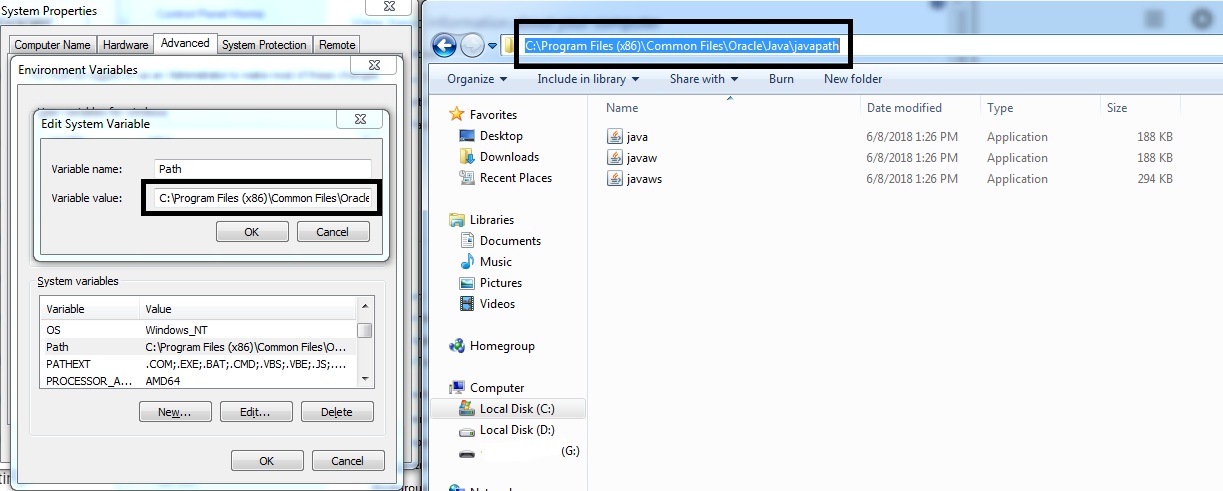Click Burn in Explorer toolbar
This screenshot has width=1223, height=491.
tap(781, 79)
